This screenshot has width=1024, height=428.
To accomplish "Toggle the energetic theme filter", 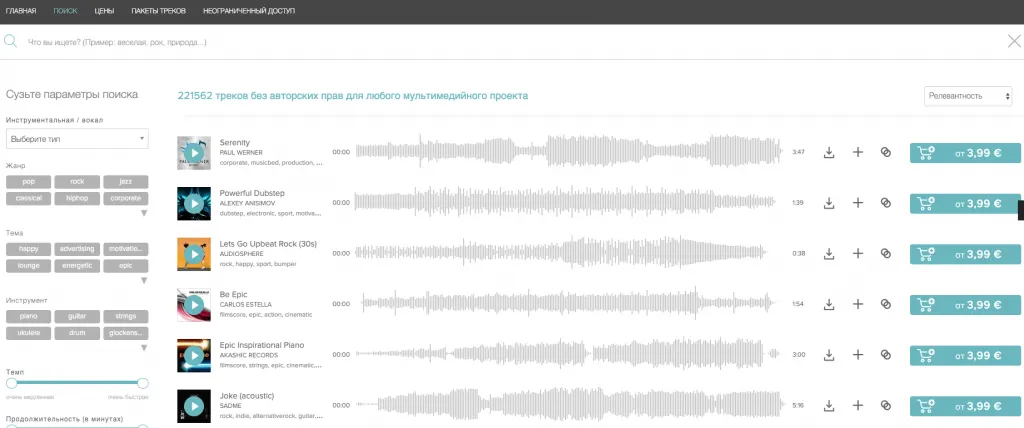I will [77, 266].
